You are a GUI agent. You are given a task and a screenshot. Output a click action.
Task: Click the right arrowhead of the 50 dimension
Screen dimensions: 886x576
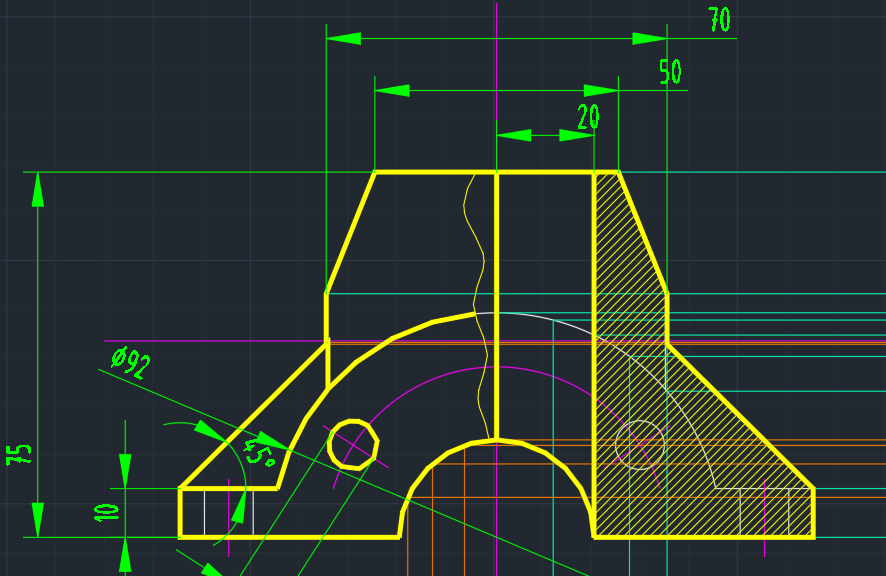tap(601, 91)
